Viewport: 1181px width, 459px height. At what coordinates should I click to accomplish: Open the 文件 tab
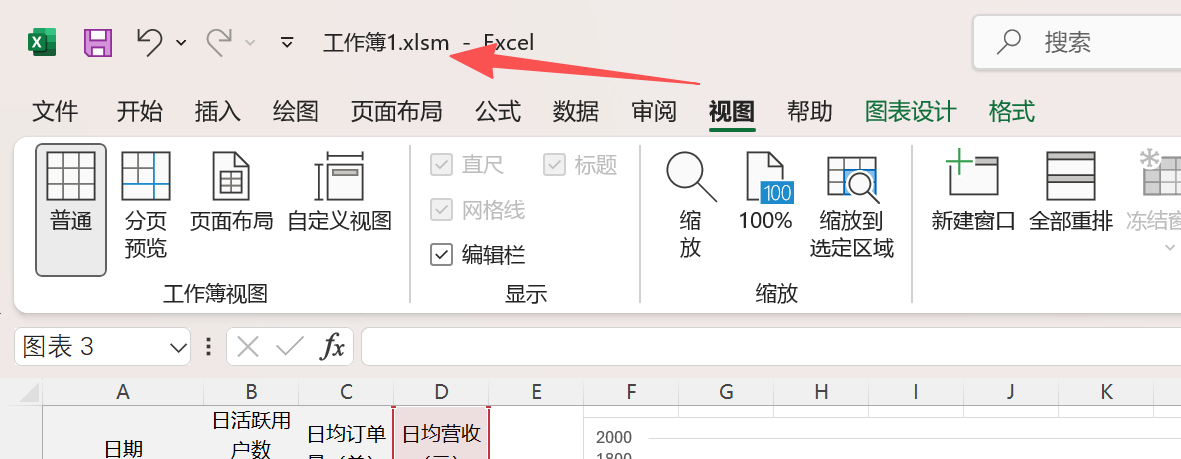point(55,112)
